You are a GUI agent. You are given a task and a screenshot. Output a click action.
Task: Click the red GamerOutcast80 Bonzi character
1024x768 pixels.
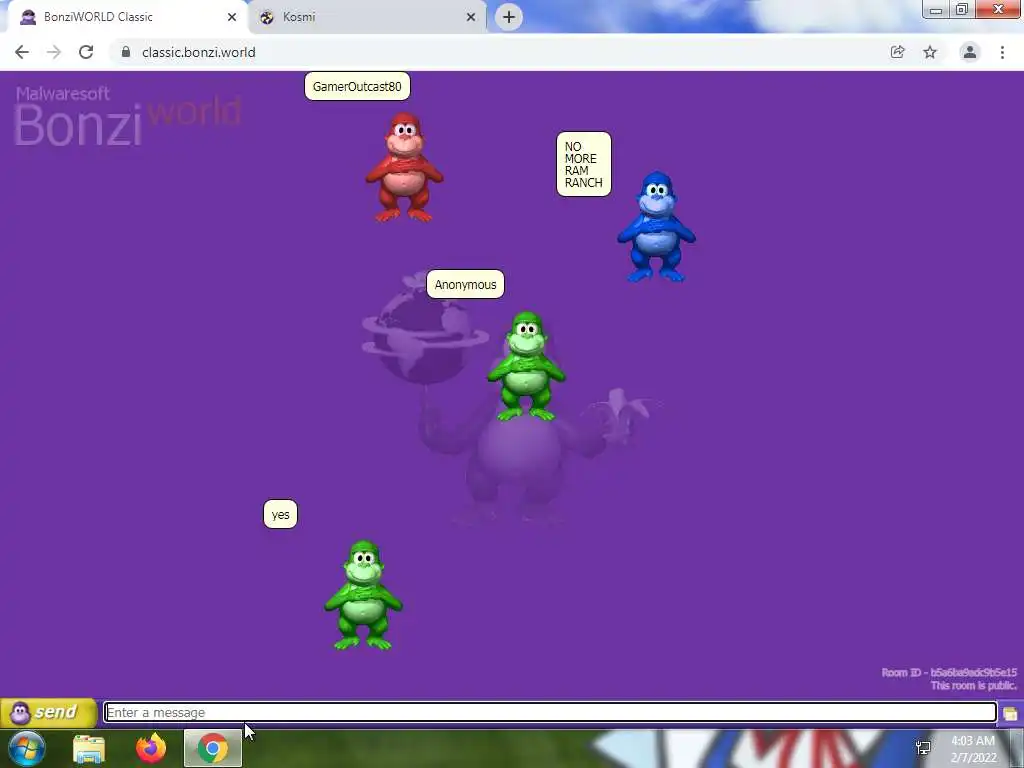coord(404,167)
